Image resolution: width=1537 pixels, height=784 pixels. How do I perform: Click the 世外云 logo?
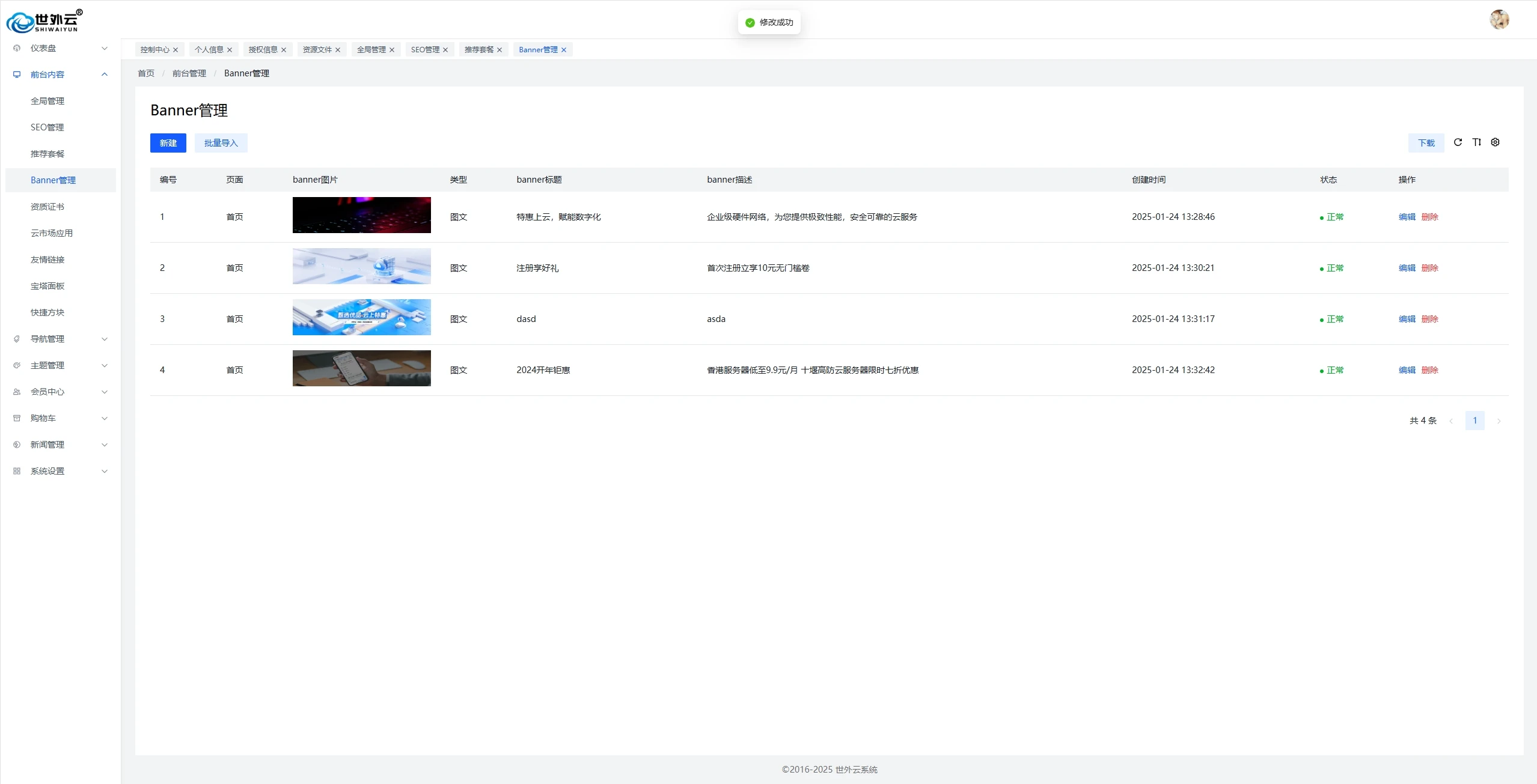coord(44,21)
